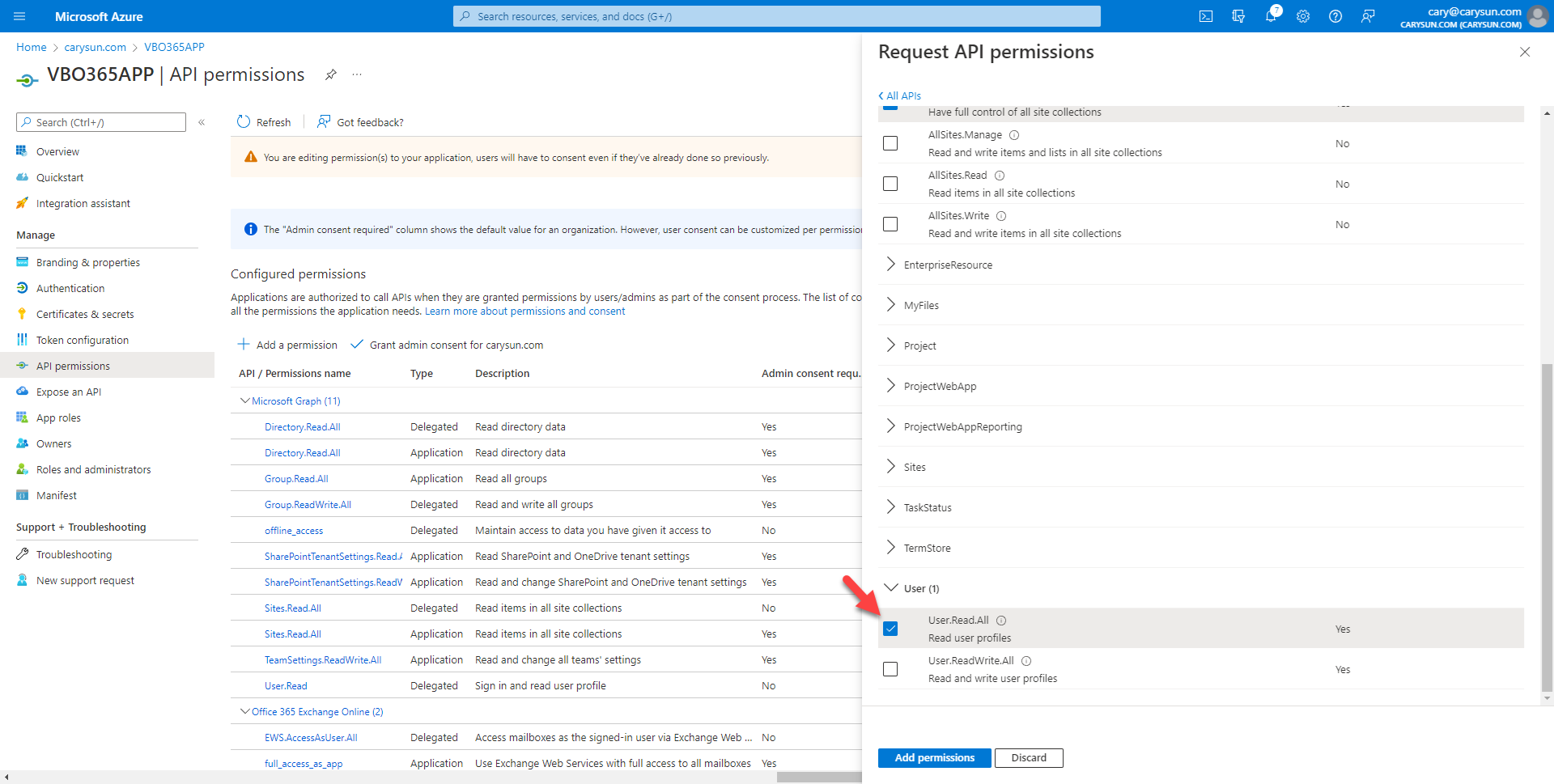
Task: Uncheck the User.Read.All permission checkbox
Action: (890, 629)
